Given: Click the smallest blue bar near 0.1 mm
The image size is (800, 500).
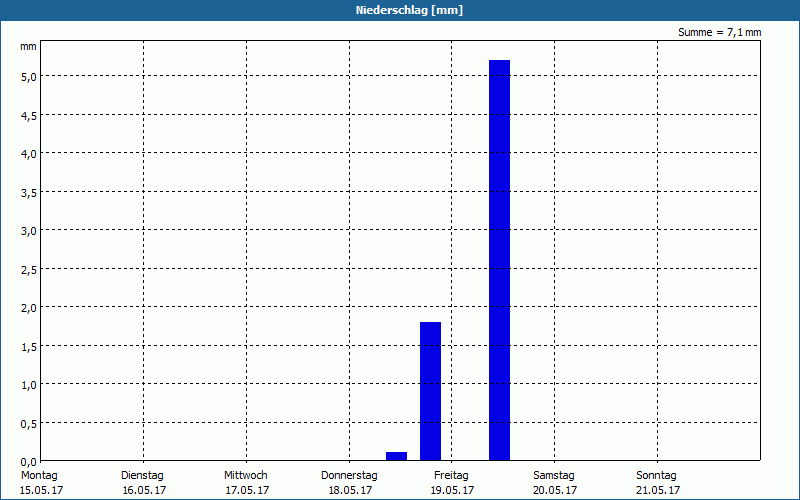Looking at the screenshot, I should 396,456.
